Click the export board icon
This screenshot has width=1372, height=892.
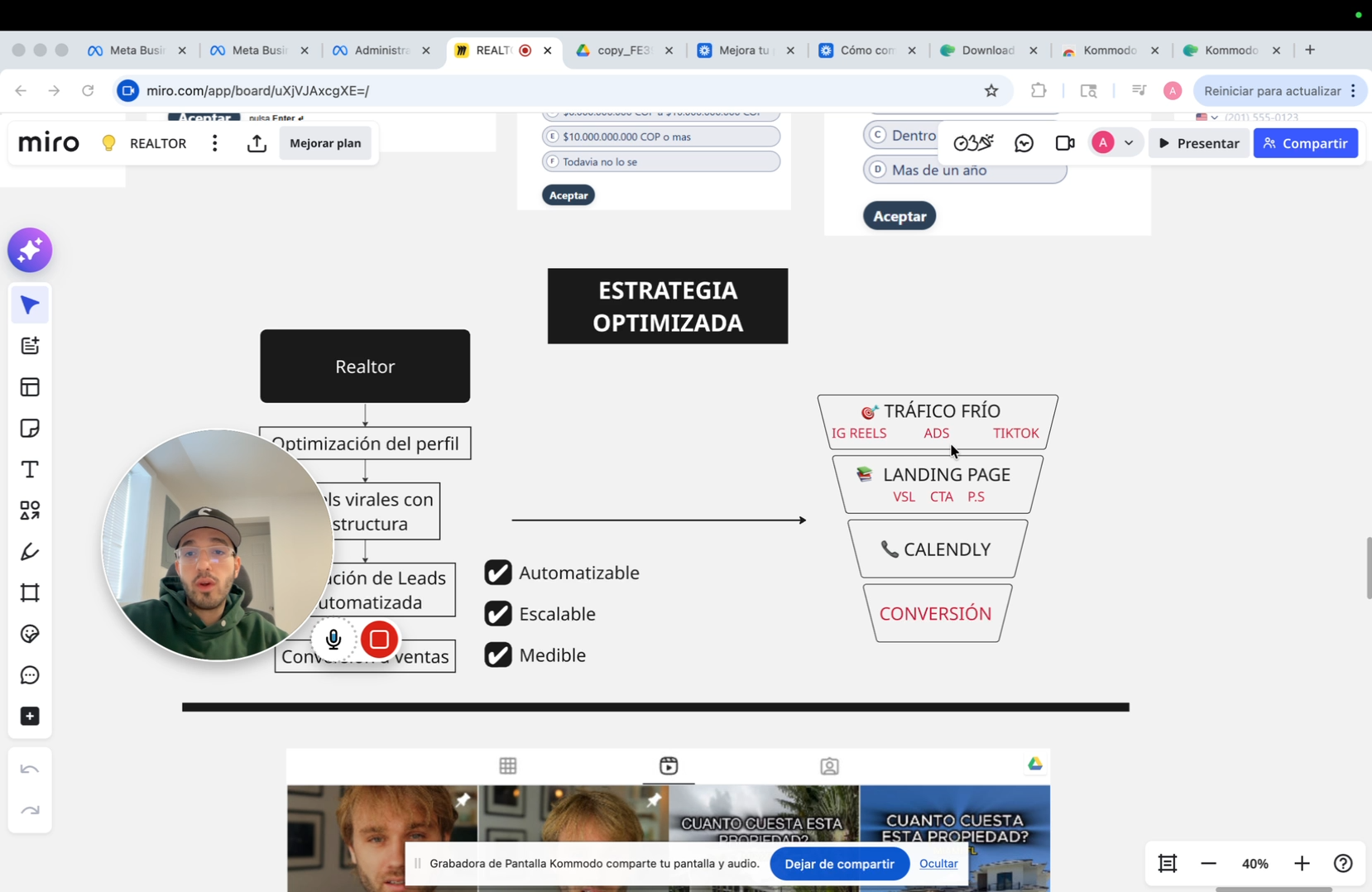(257, 143)
